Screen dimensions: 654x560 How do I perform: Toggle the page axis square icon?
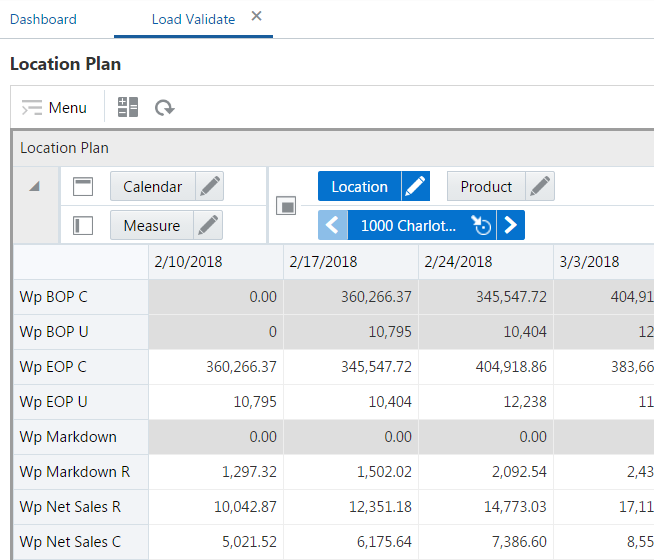pos(287,206)
